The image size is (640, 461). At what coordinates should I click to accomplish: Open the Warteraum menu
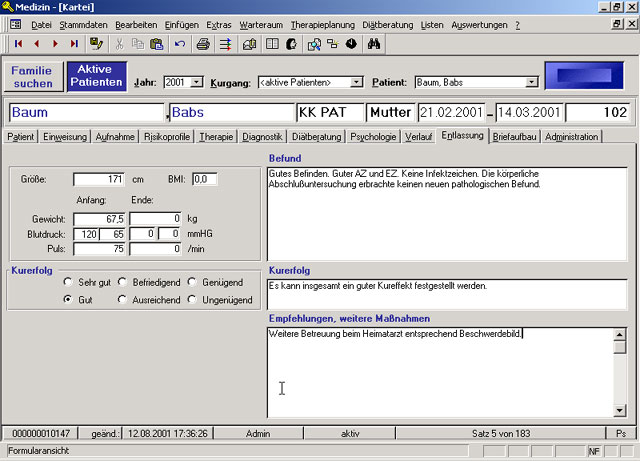pos(261,25)
